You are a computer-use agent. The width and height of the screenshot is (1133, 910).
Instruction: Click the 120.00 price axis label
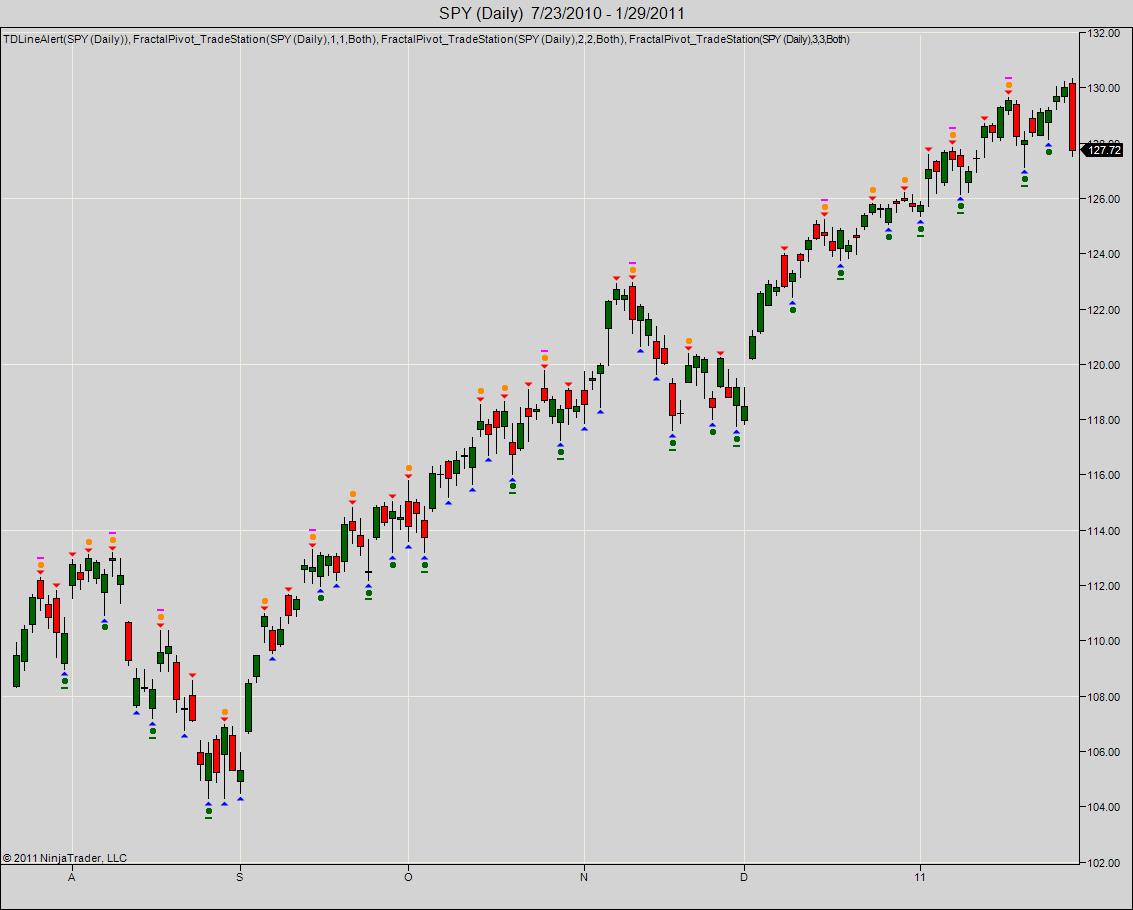1104,365
